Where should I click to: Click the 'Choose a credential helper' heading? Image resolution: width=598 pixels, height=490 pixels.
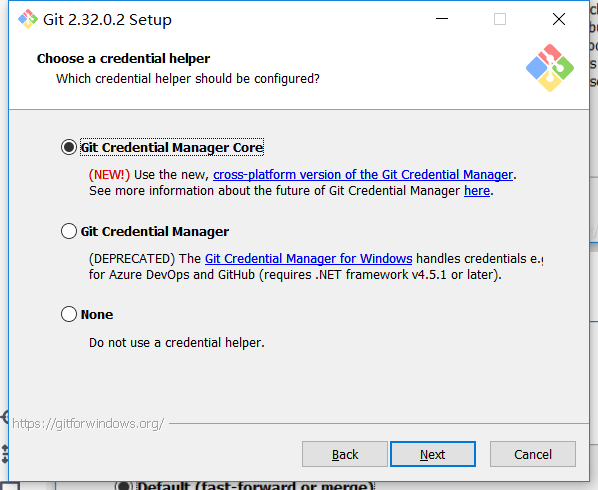coord(123,59)
